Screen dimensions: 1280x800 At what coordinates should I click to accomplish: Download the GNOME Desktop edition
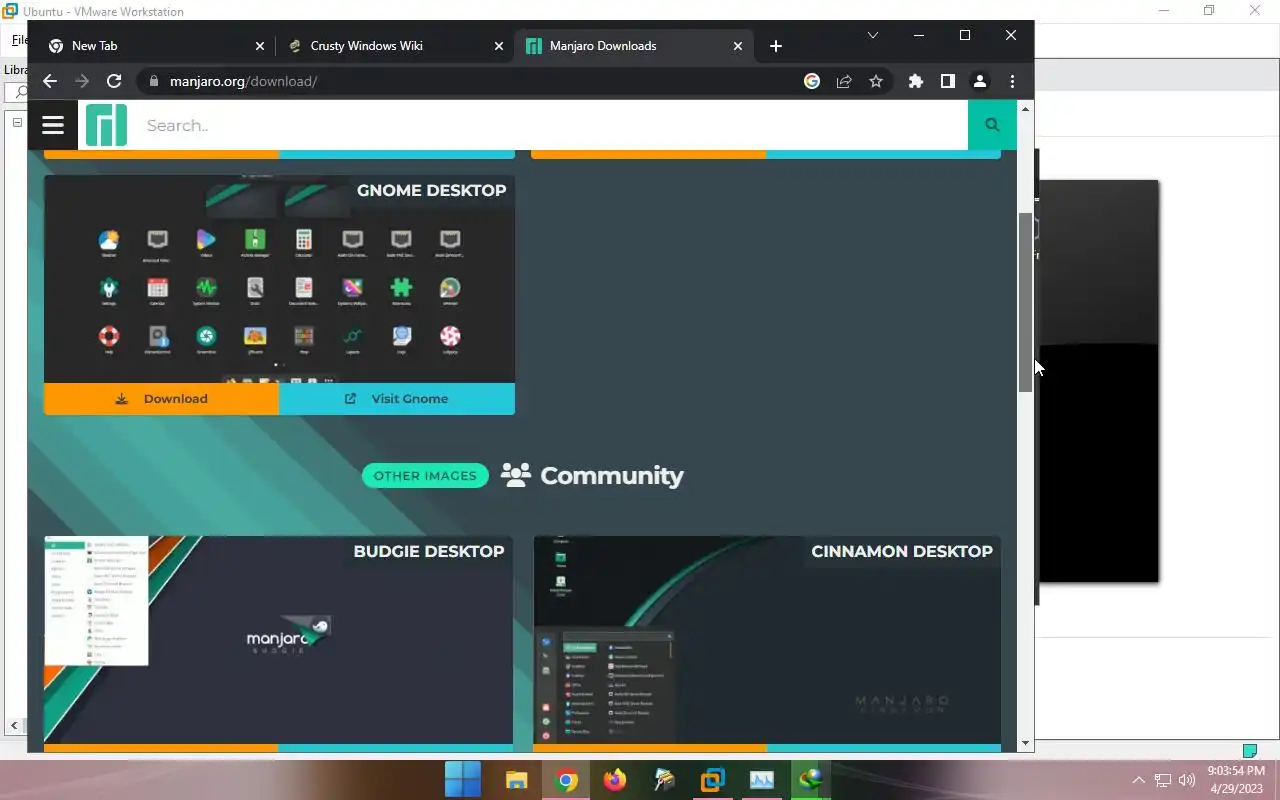click(x=161, y=398)
